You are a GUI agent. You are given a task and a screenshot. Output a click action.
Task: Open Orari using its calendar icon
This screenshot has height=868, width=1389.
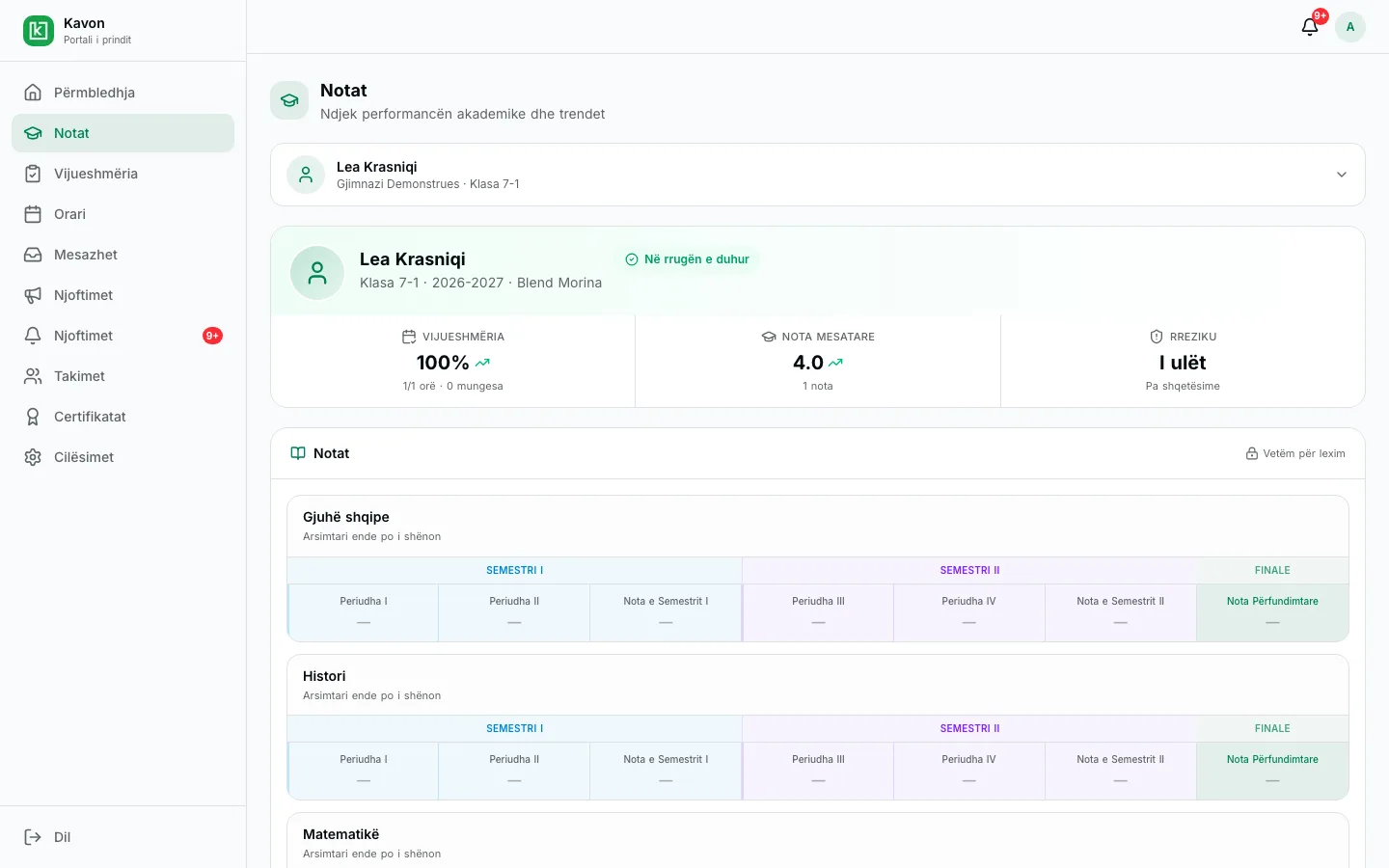[x=33, y=214]
